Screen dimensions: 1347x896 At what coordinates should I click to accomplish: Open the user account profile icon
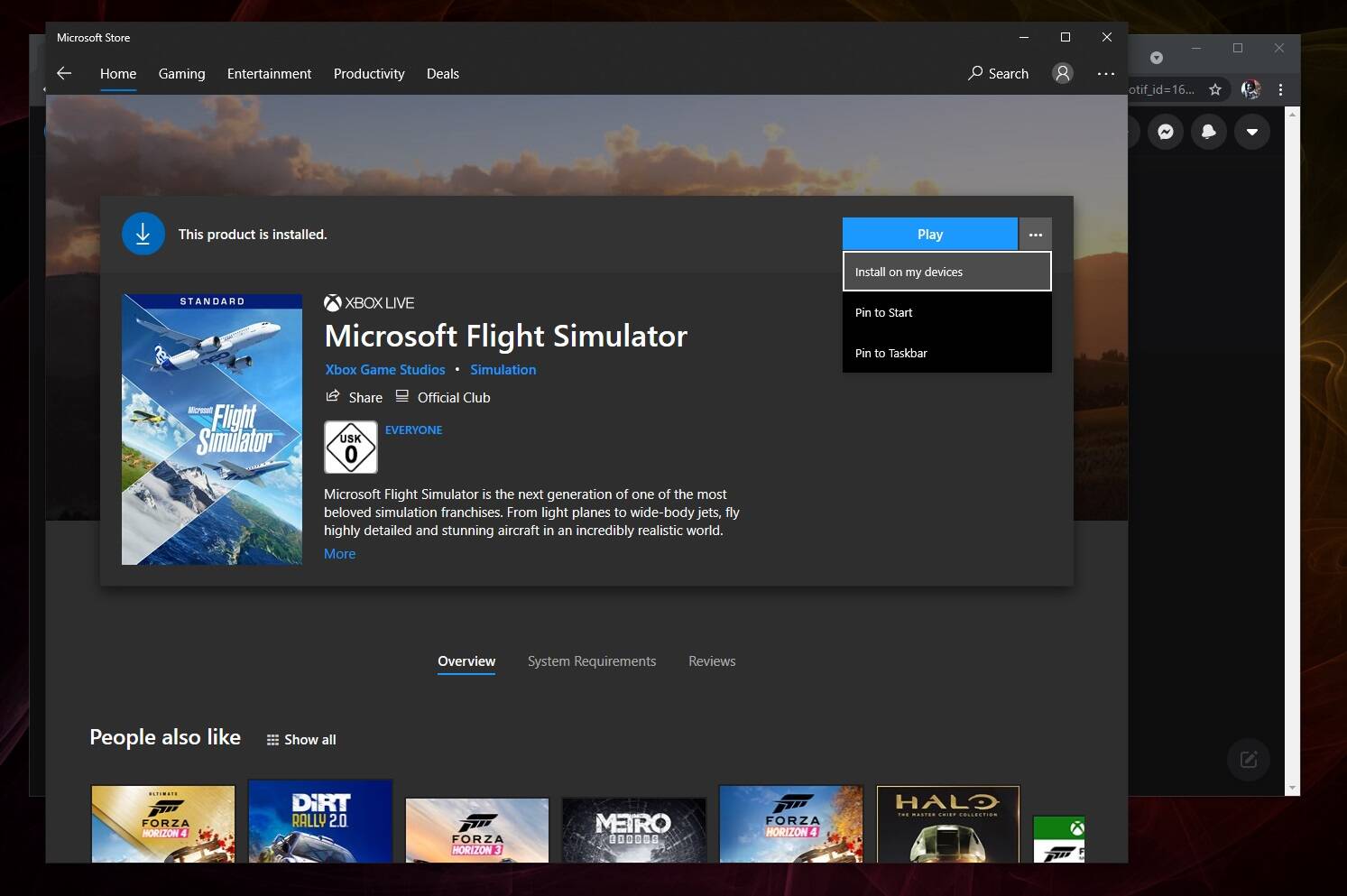pyautogui.click(x=1063, y=73)
